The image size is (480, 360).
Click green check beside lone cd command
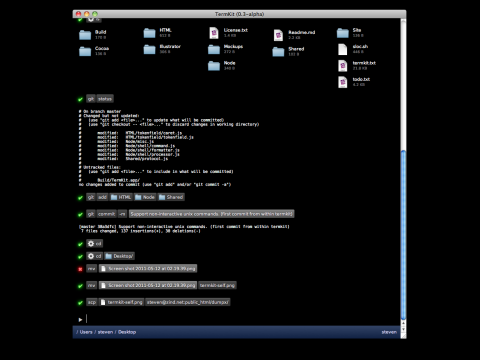coord(80,244)
